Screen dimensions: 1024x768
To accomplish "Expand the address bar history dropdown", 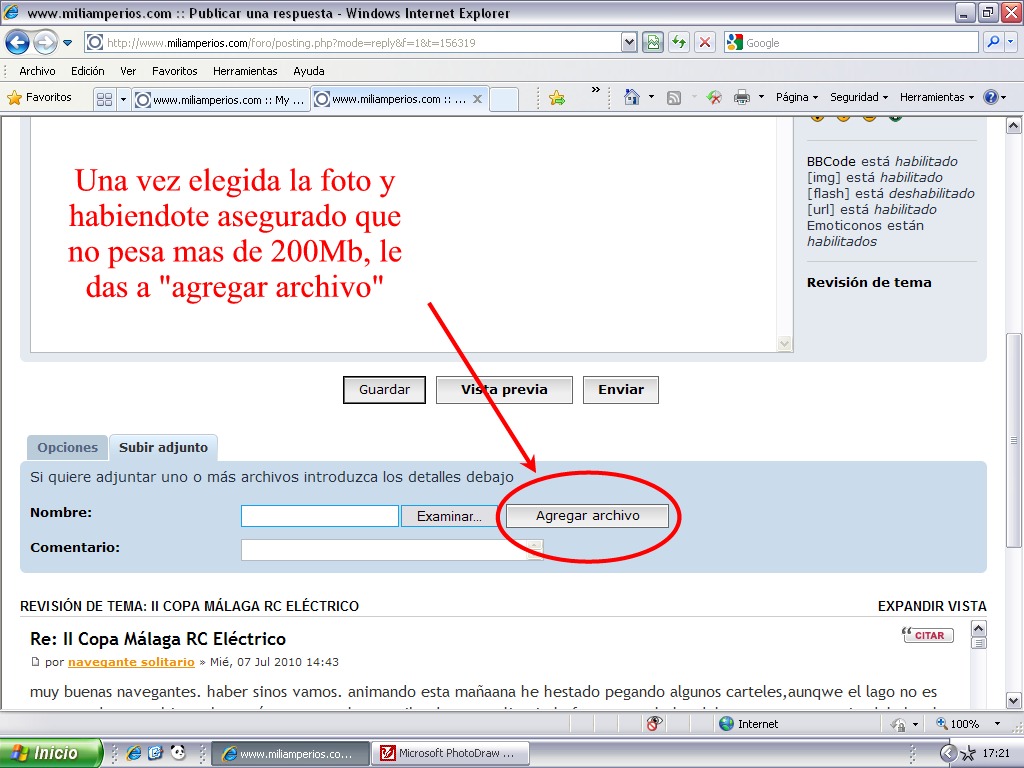I will pyautogui.click(x=628, y=43).
